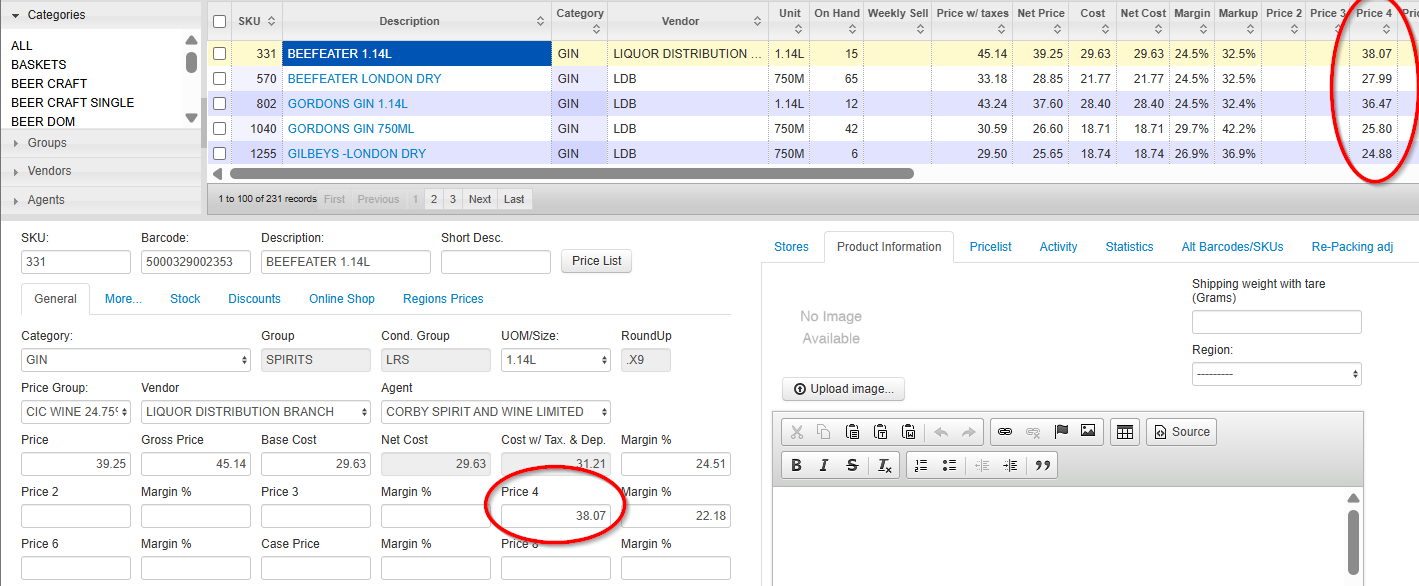Open the Statistics tab
The width and height of the screenshot is (1419, 586).
(1130, 247)
